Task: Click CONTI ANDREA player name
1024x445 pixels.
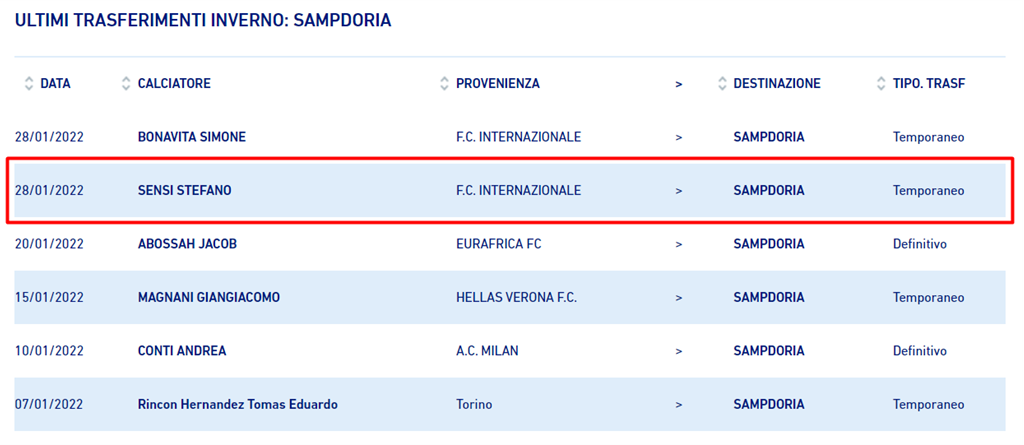Action: click(181, 351)
